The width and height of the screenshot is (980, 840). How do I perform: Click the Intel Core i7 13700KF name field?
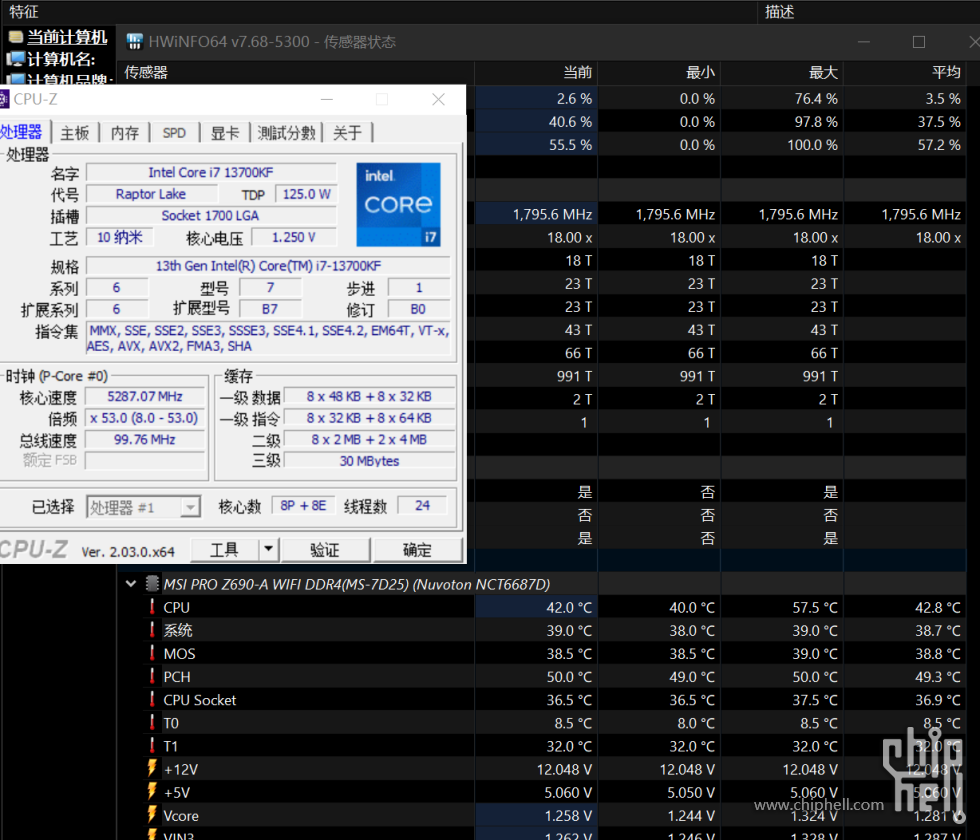coord(211,172)
